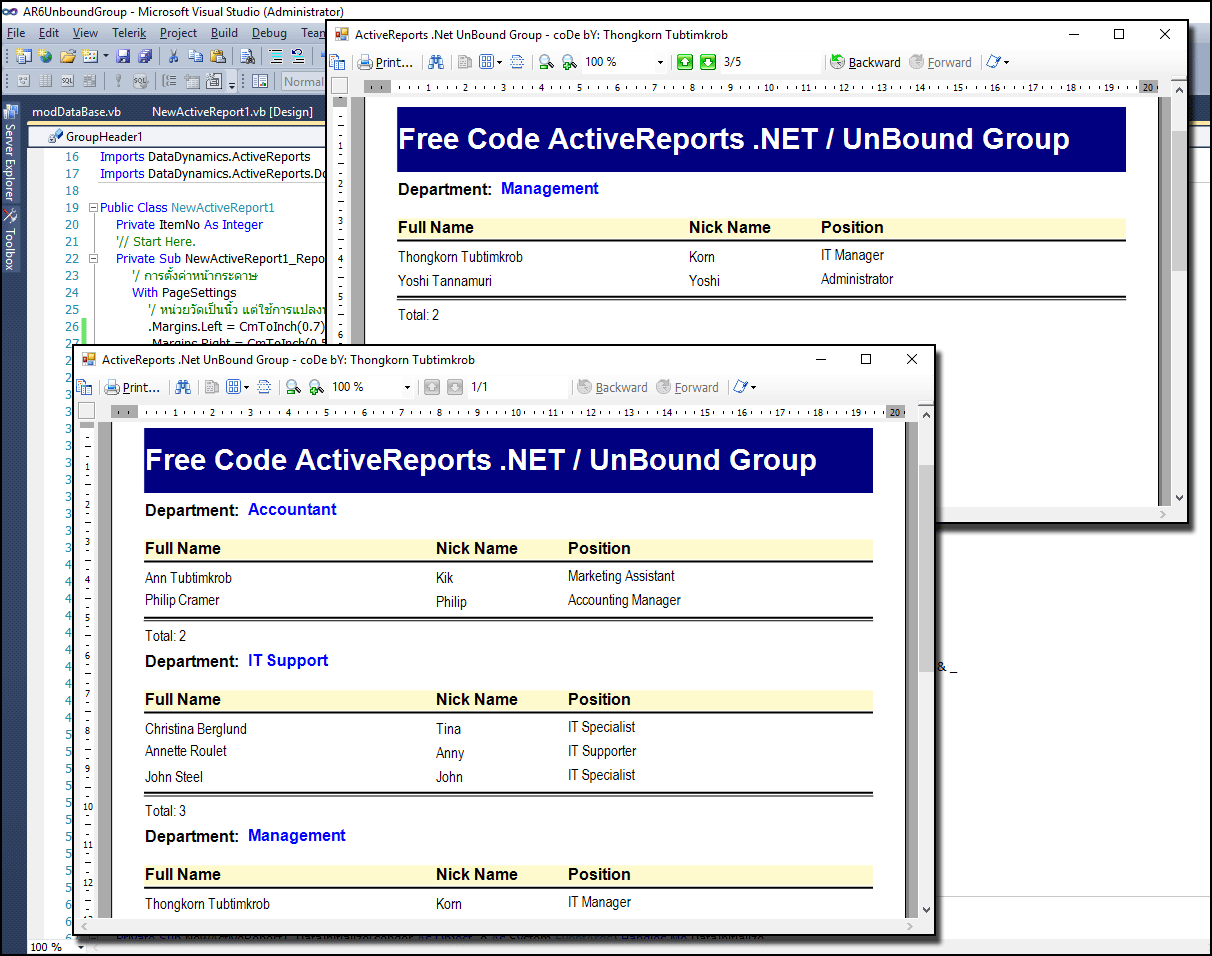The image size is (1212, 956).
Task: Click Zoom In magnifier in front report window
Action: tap(316, 387)
